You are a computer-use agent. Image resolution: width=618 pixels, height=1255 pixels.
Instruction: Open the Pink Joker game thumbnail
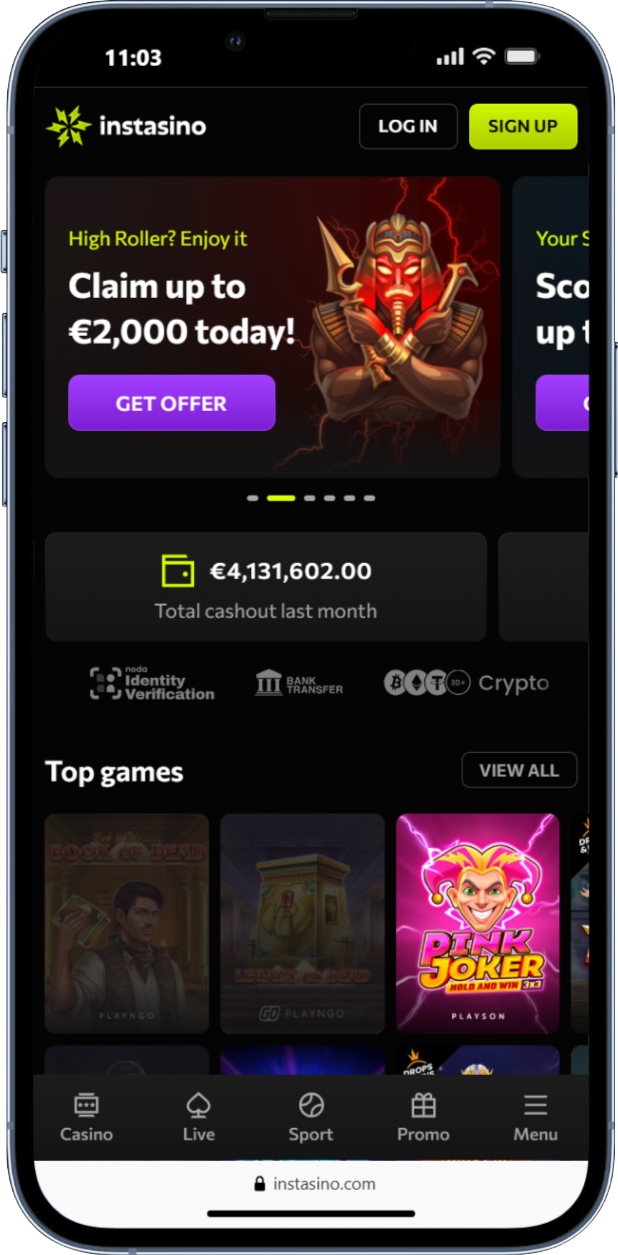[x=478, y=923]
